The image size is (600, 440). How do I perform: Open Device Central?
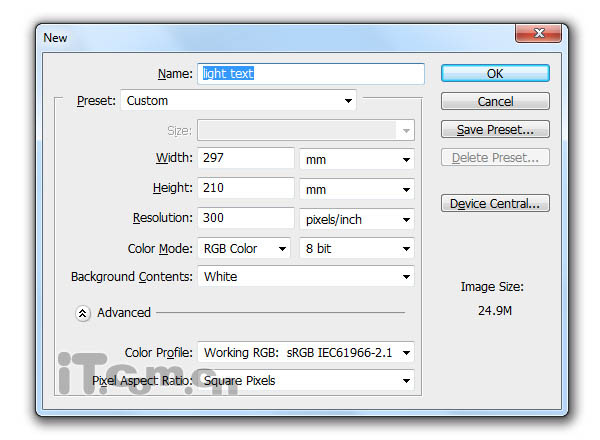[x=495, y=203]
